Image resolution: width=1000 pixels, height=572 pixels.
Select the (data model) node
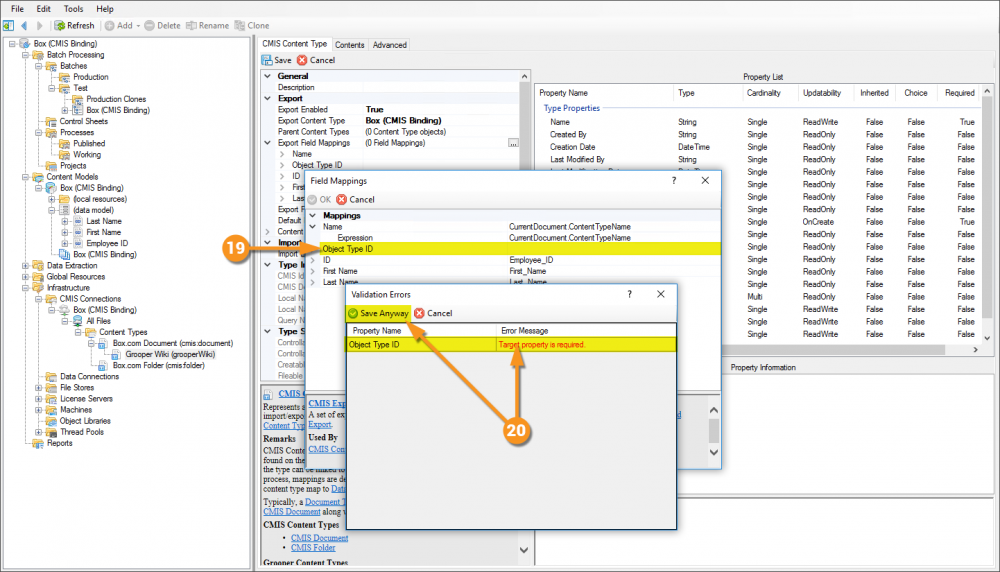[x=93, y=210]
